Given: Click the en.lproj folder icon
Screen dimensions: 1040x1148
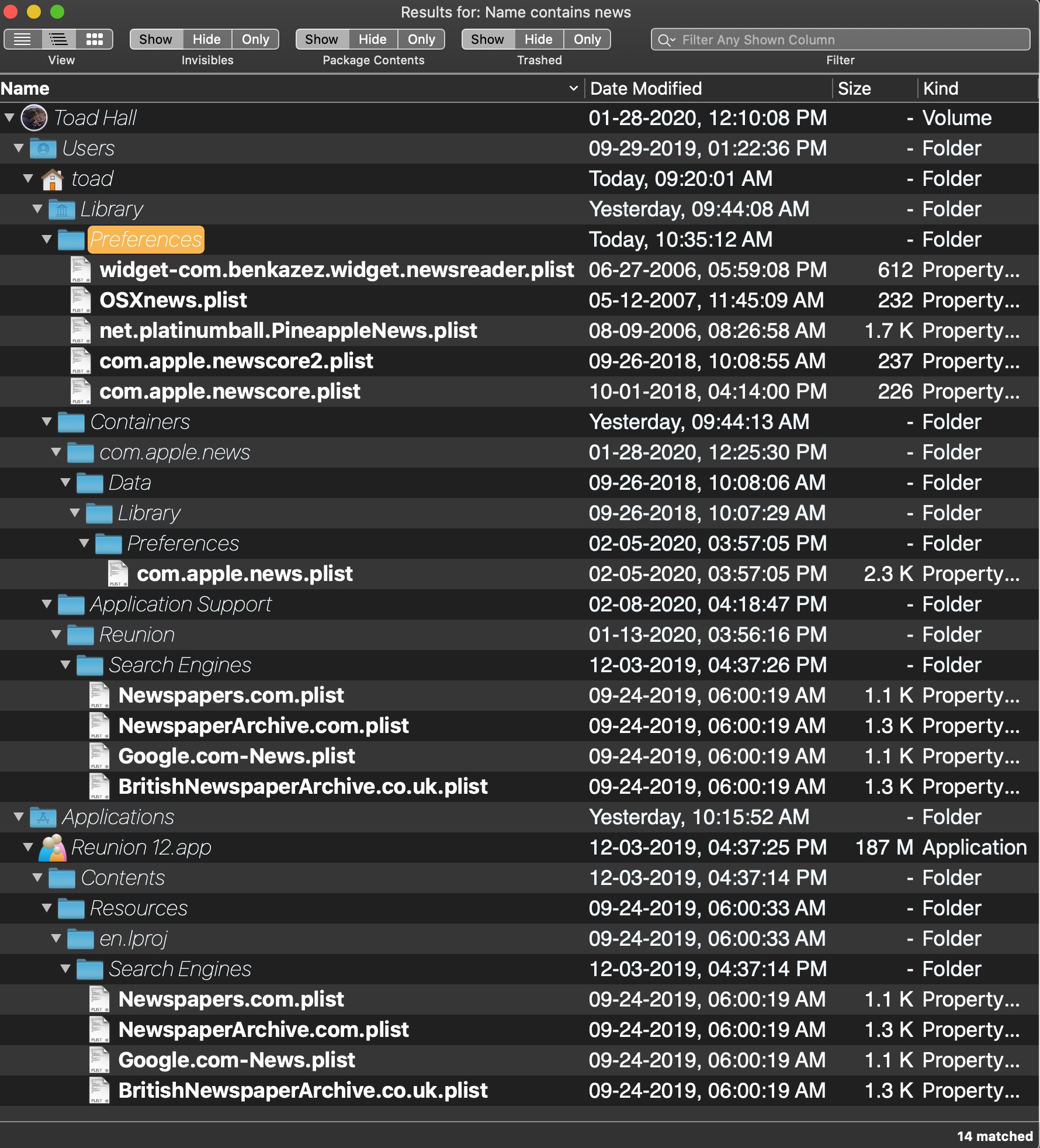Looking at the screenshot, I should (81, 939).
